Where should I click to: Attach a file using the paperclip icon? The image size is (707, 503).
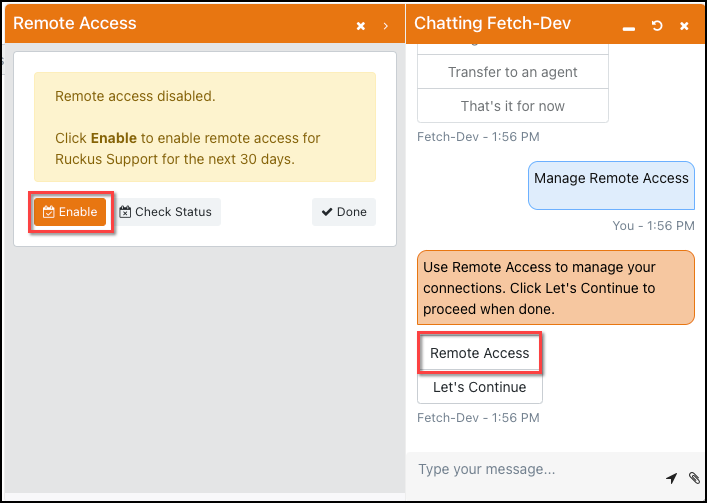click(x=694, y=478)
